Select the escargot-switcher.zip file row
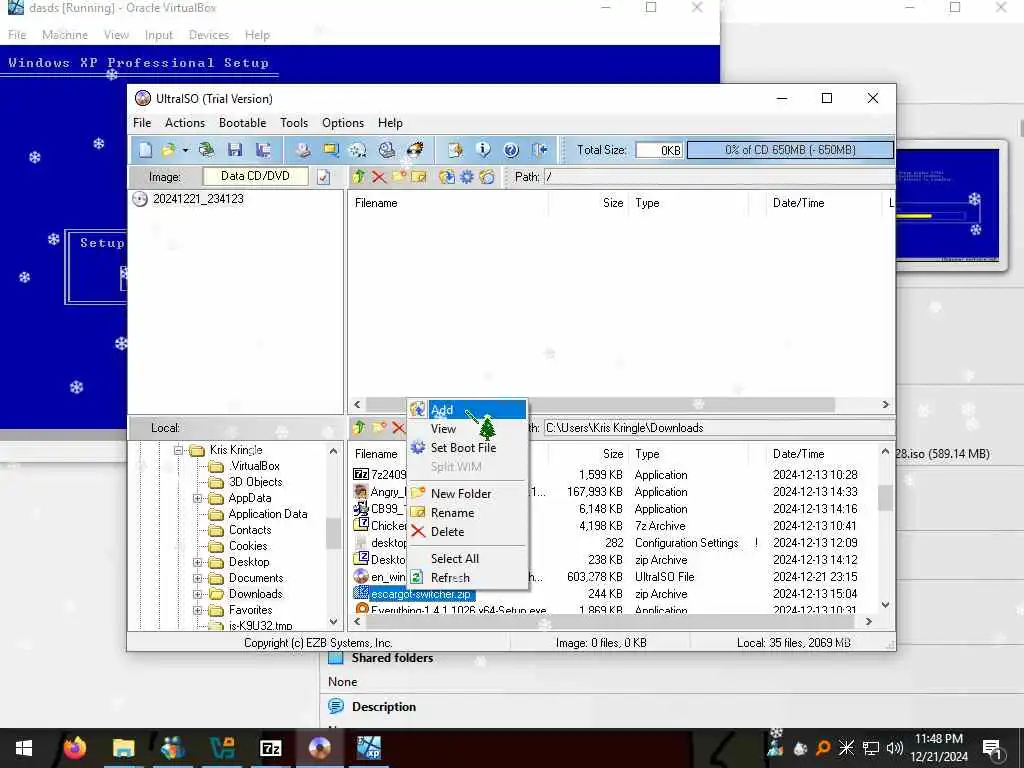The height and width of the screenshot is (768, 1024). pyautogui.click(x=421, y=594)
